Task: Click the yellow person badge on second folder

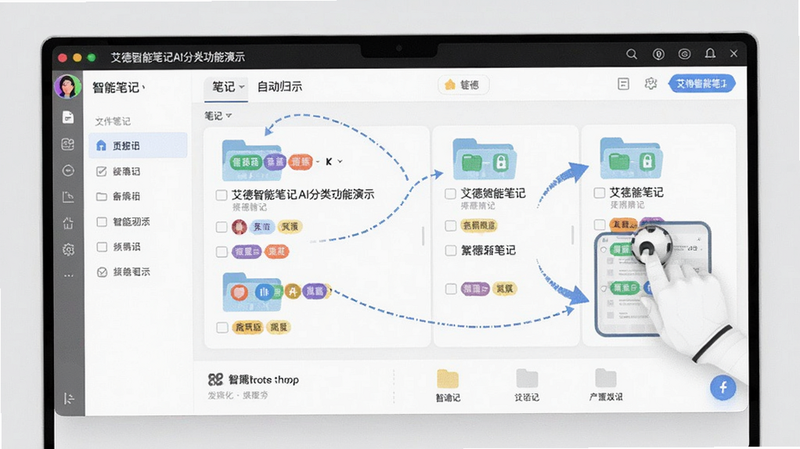Action: 292,291
